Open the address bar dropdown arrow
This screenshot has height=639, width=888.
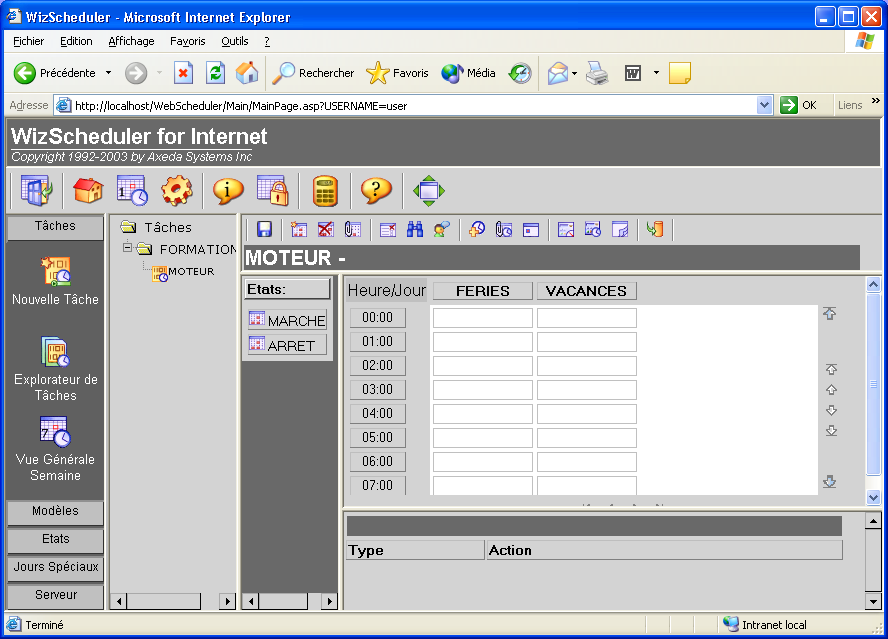(765, 105)
